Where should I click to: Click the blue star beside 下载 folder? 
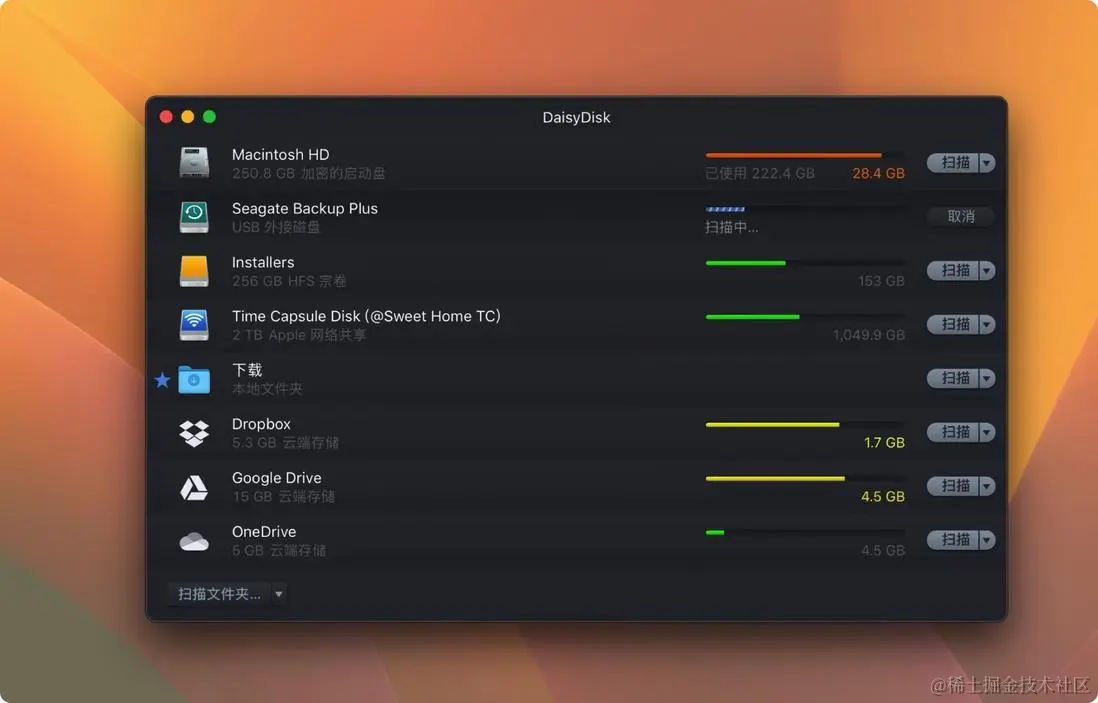[x=162, y=380]
